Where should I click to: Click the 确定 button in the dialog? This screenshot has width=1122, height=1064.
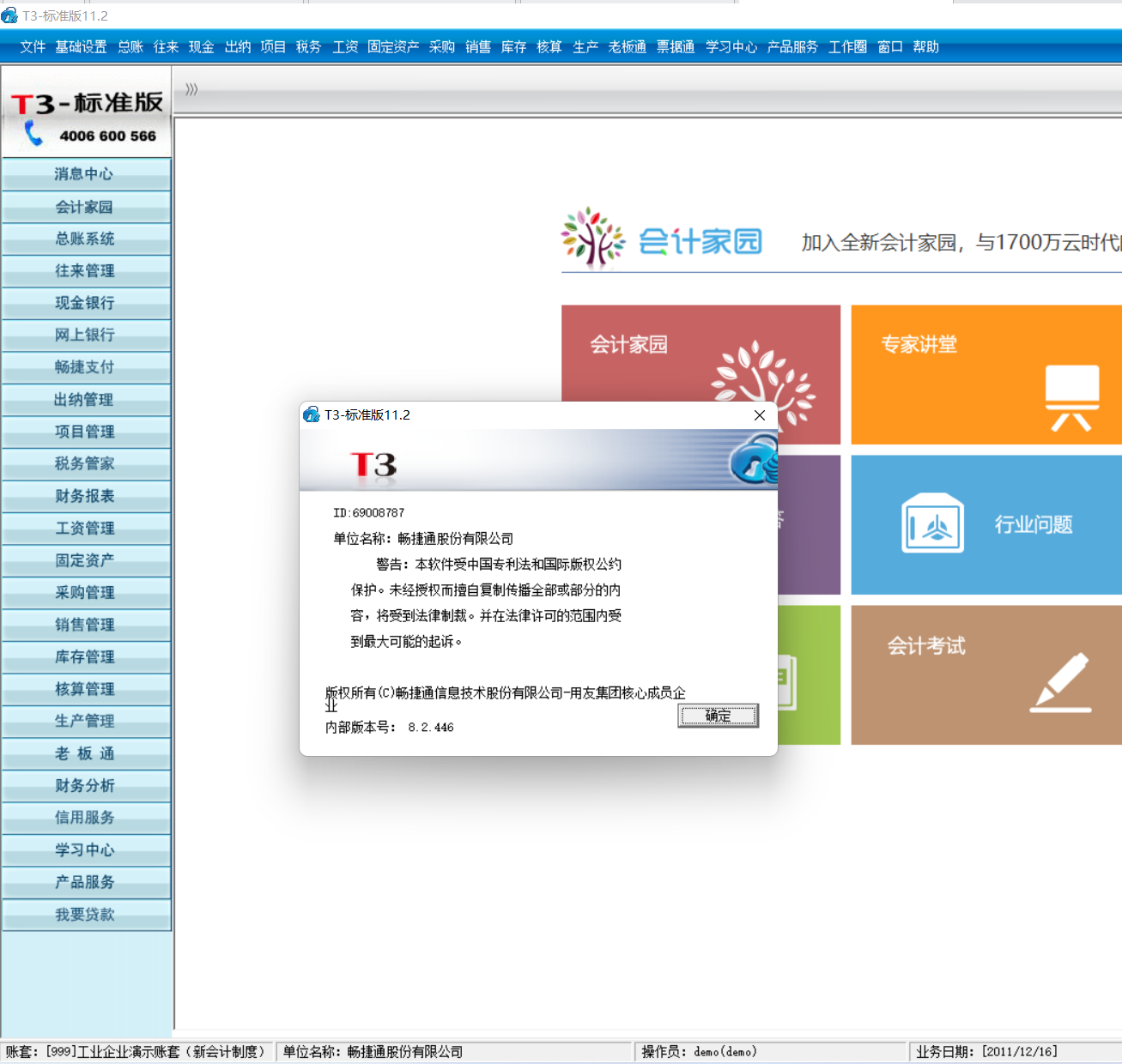tap(718, 716)
